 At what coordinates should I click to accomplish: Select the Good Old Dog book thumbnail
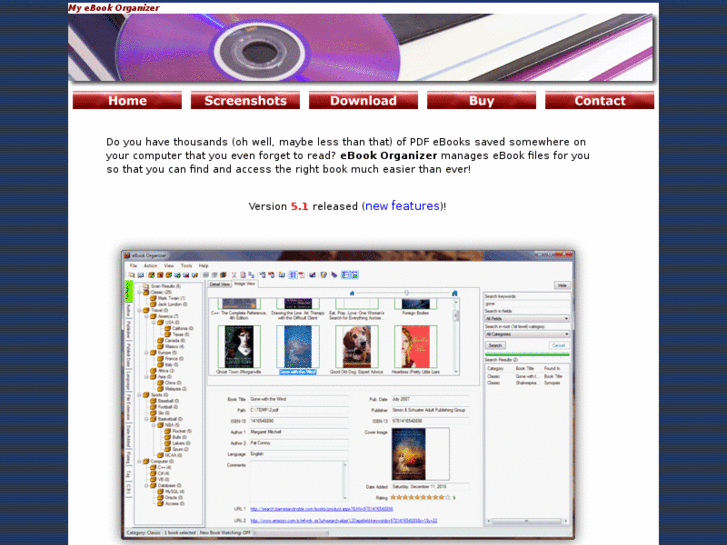coord(357,346)
